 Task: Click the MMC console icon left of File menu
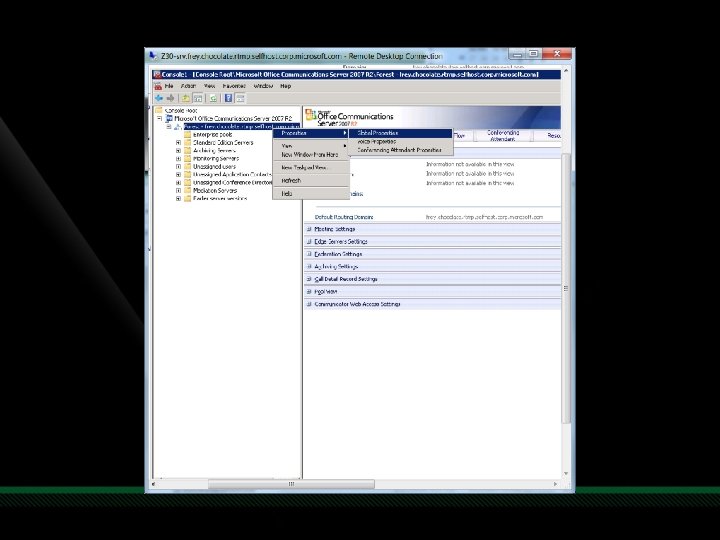click(x=158, y=86)
